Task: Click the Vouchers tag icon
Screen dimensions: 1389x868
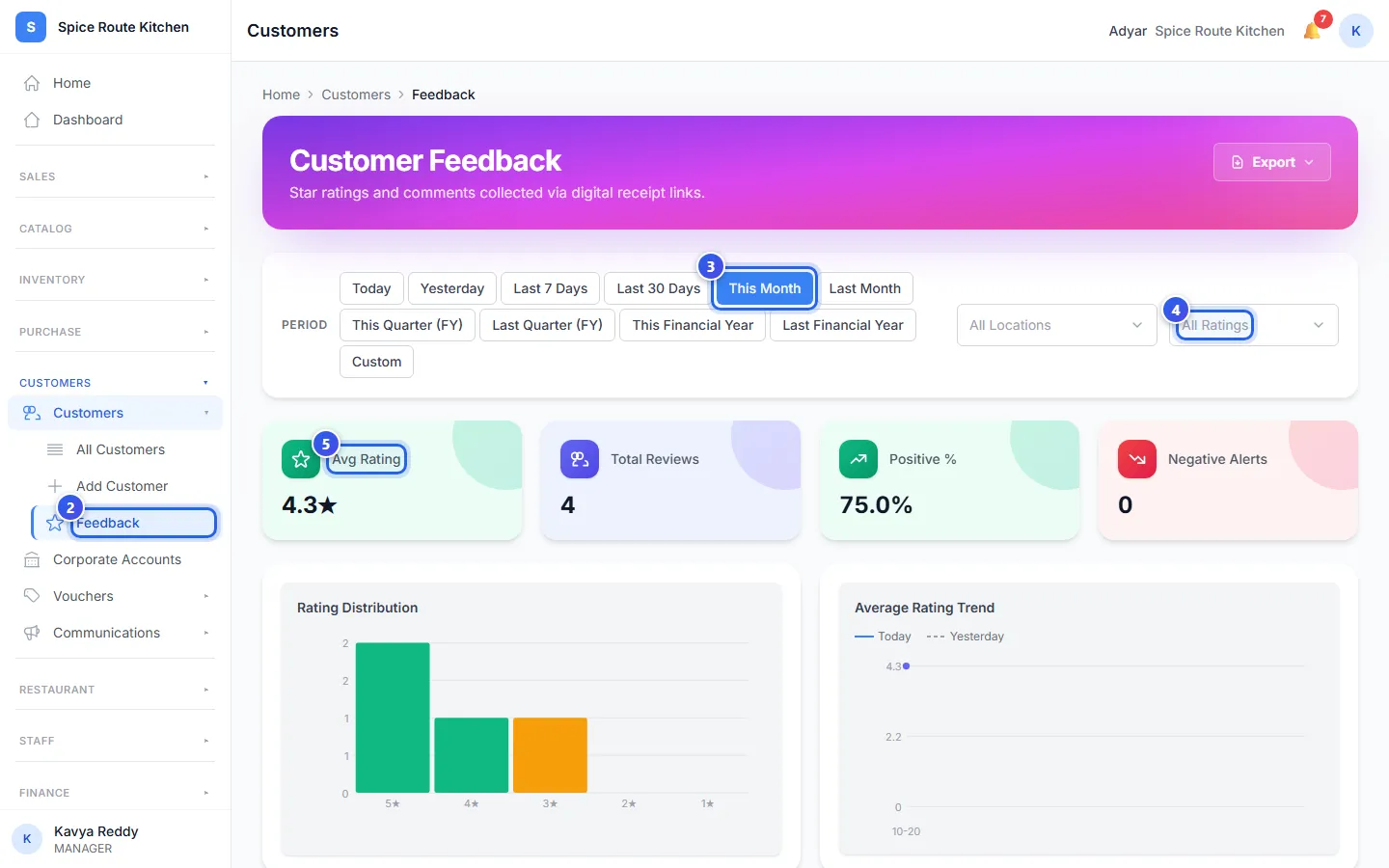Action: (32, 596)
